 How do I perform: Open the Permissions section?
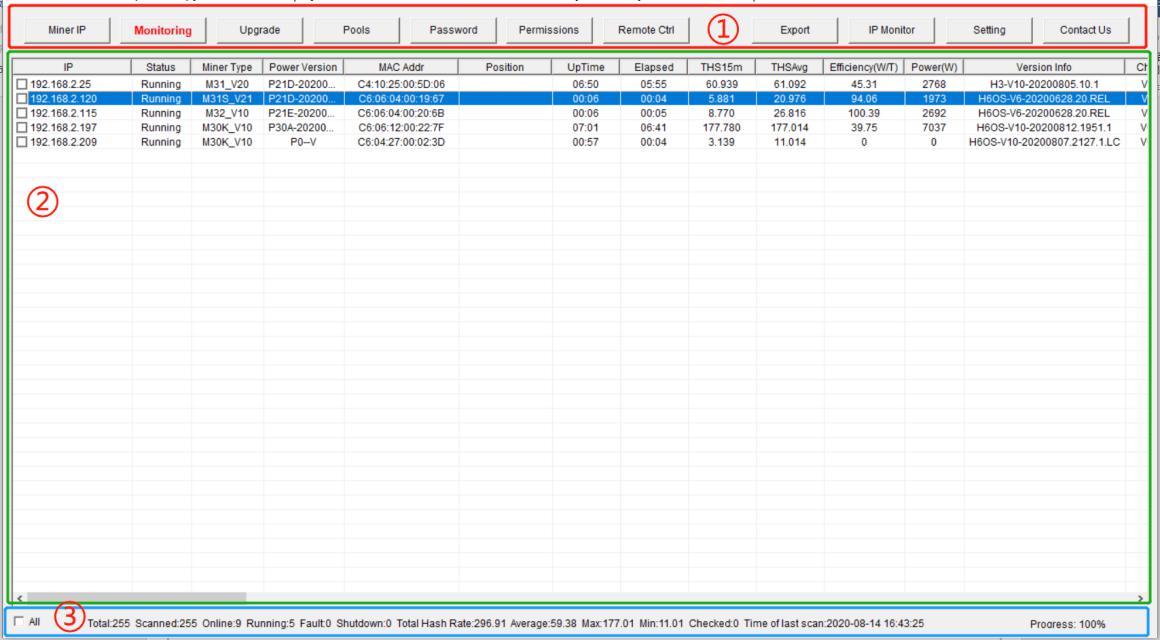click(x=549, y=30)
